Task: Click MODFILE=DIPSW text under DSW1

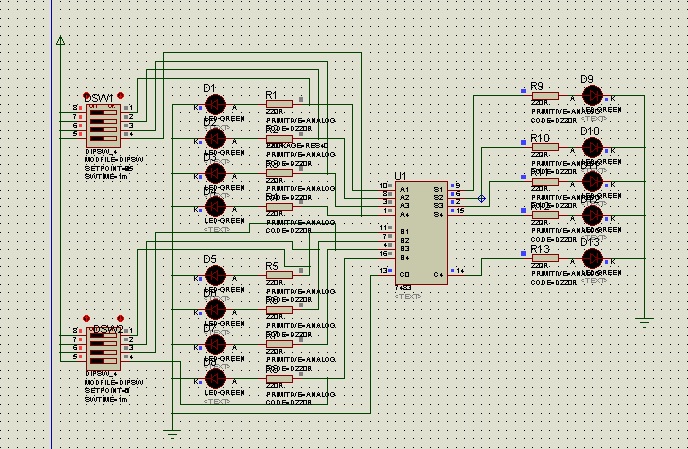Action: (x=114, y=160)
